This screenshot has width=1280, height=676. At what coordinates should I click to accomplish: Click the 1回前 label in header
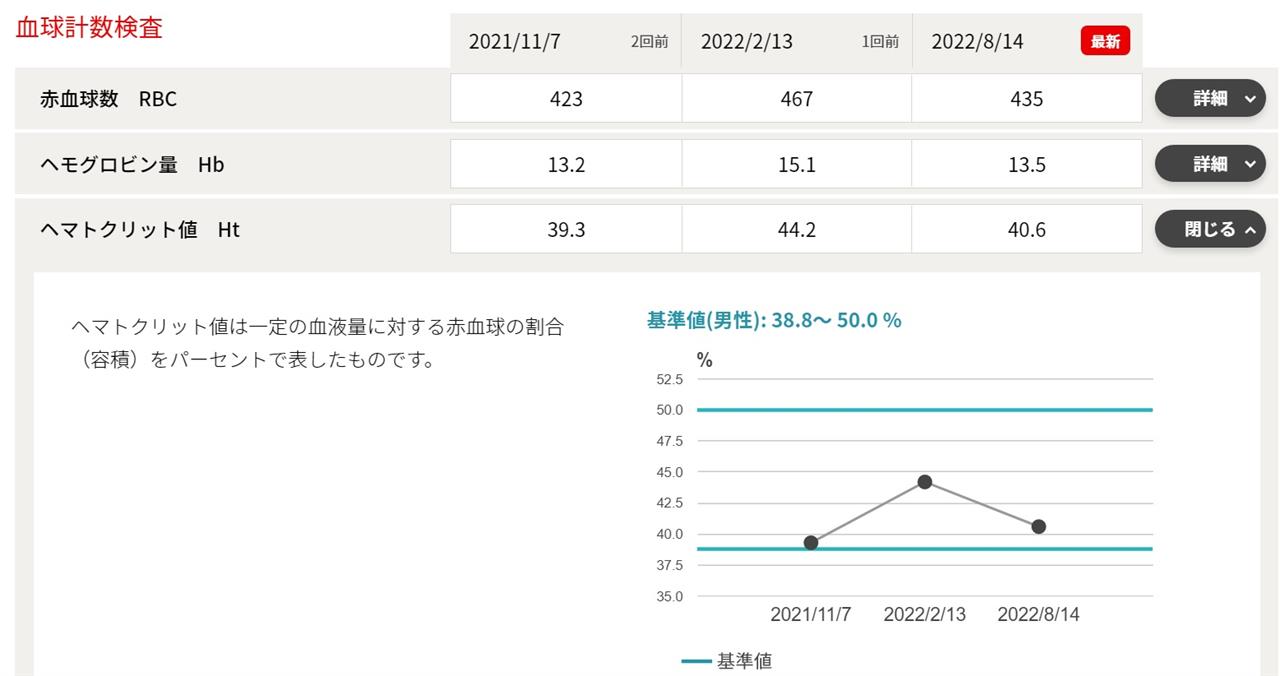(880, 42)
